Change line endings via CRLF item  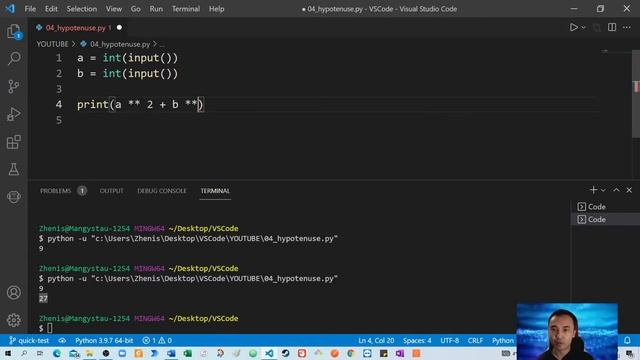(475, 340)
